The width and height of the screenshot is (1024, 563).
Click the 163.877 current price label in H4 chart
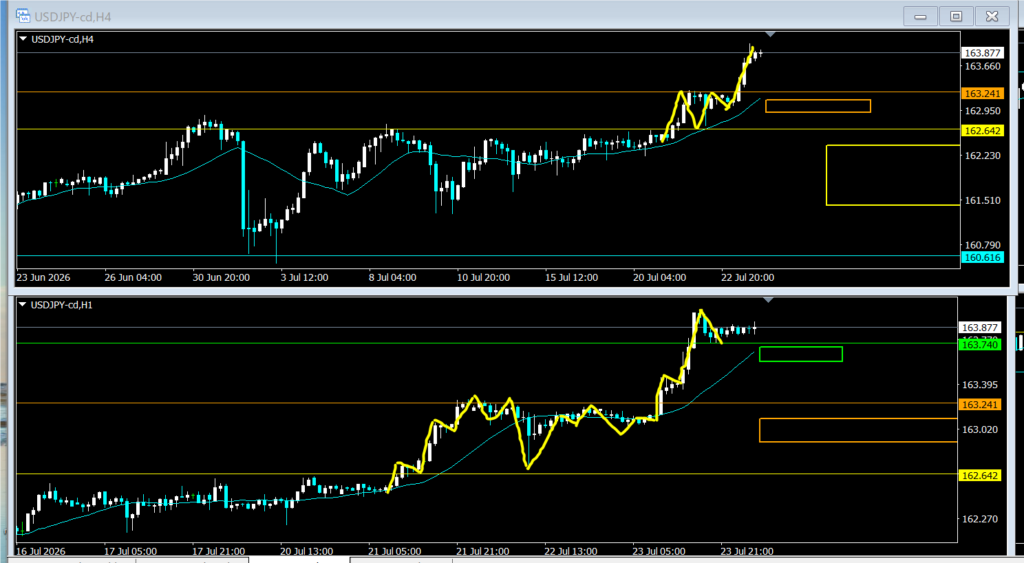[x=982, y=53]
